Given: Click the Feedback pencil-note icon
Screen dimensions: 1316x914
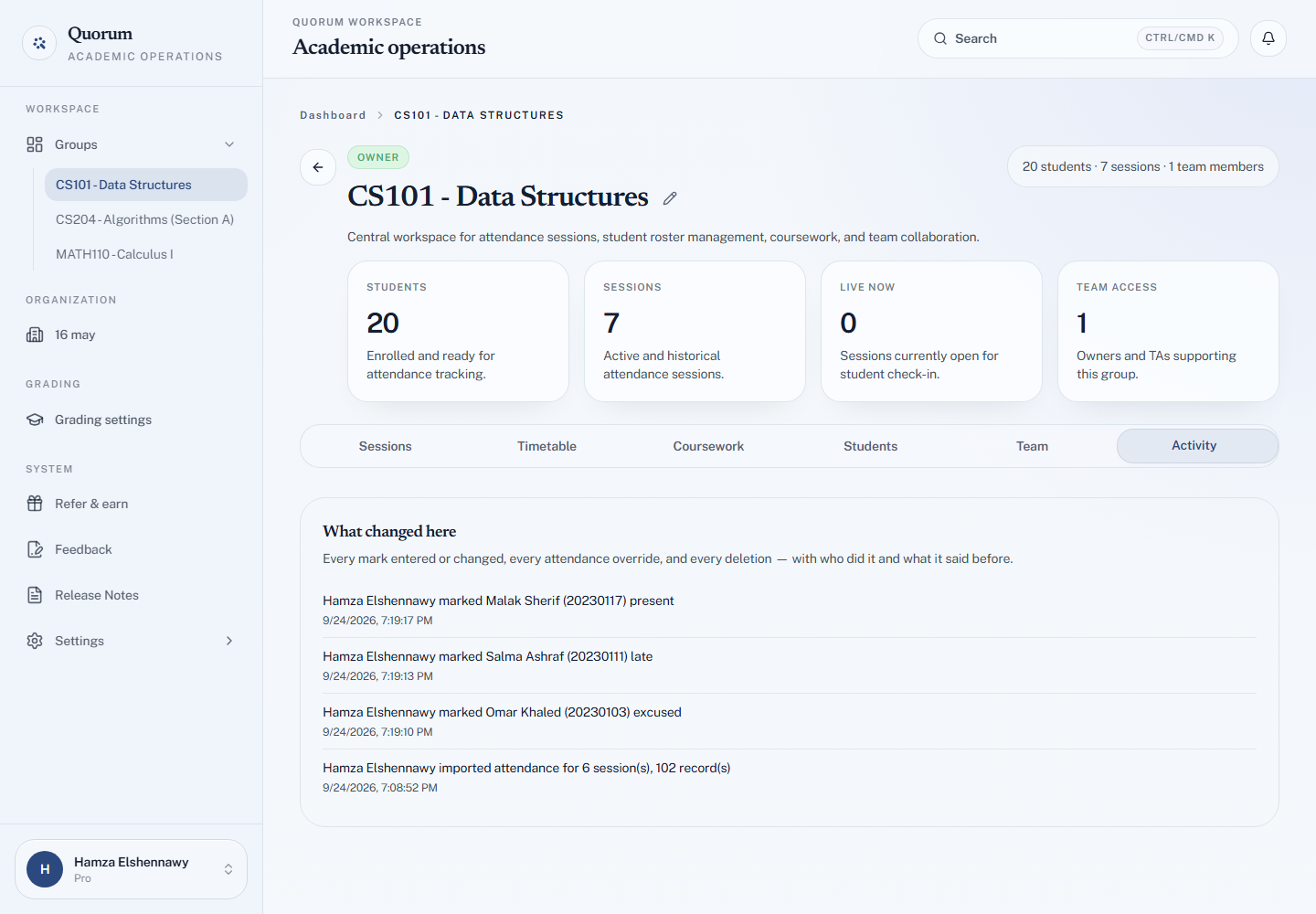Looking at the screenshot, I should point(35,549).
